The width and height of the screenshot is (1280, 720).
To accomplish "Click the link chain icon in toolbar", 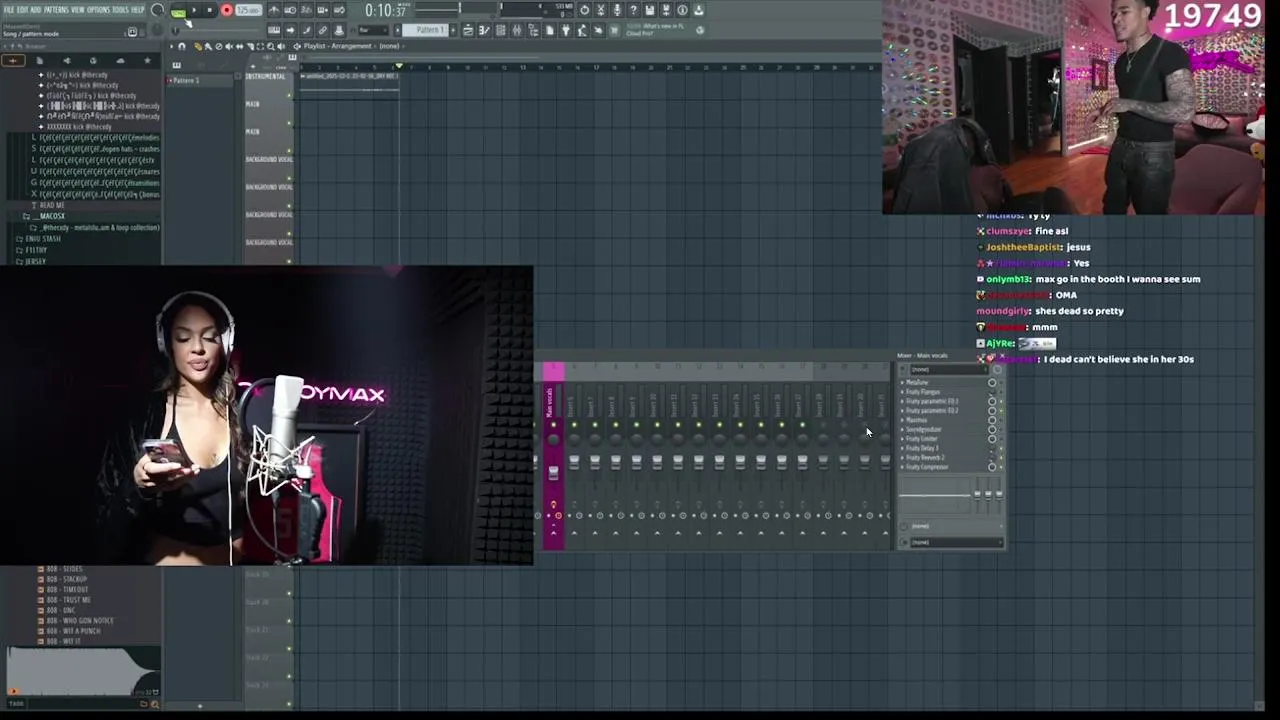I will pos(322,30).
